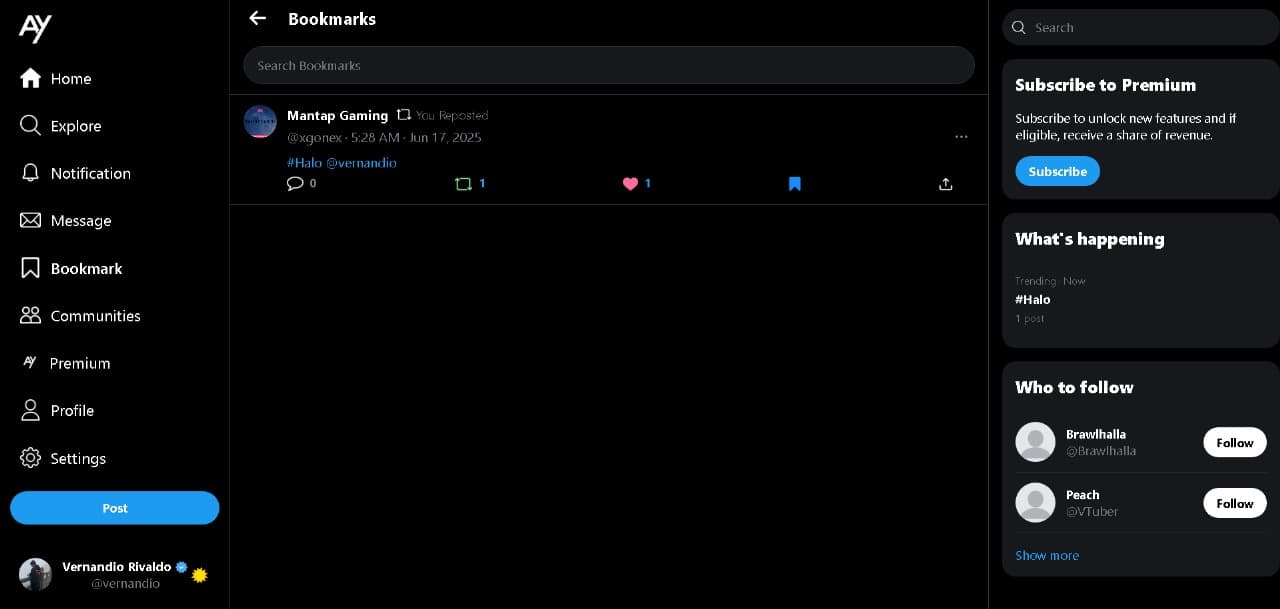Click Subscribe button in Premium panel
Viewport: 1280px width, 609px height.
point(1057,171)
